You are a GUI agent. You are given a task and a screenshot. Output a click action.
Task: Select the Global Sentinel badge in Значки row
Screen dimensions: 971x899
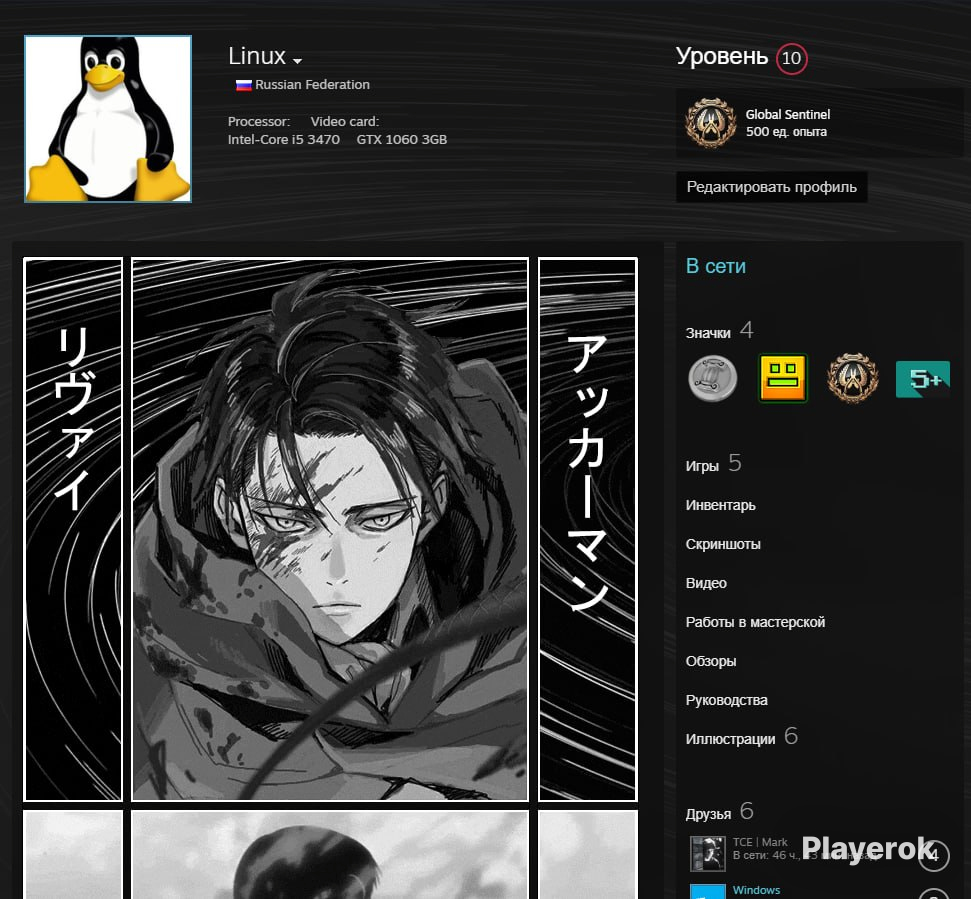pyautogui.click(x=853, y=378)
